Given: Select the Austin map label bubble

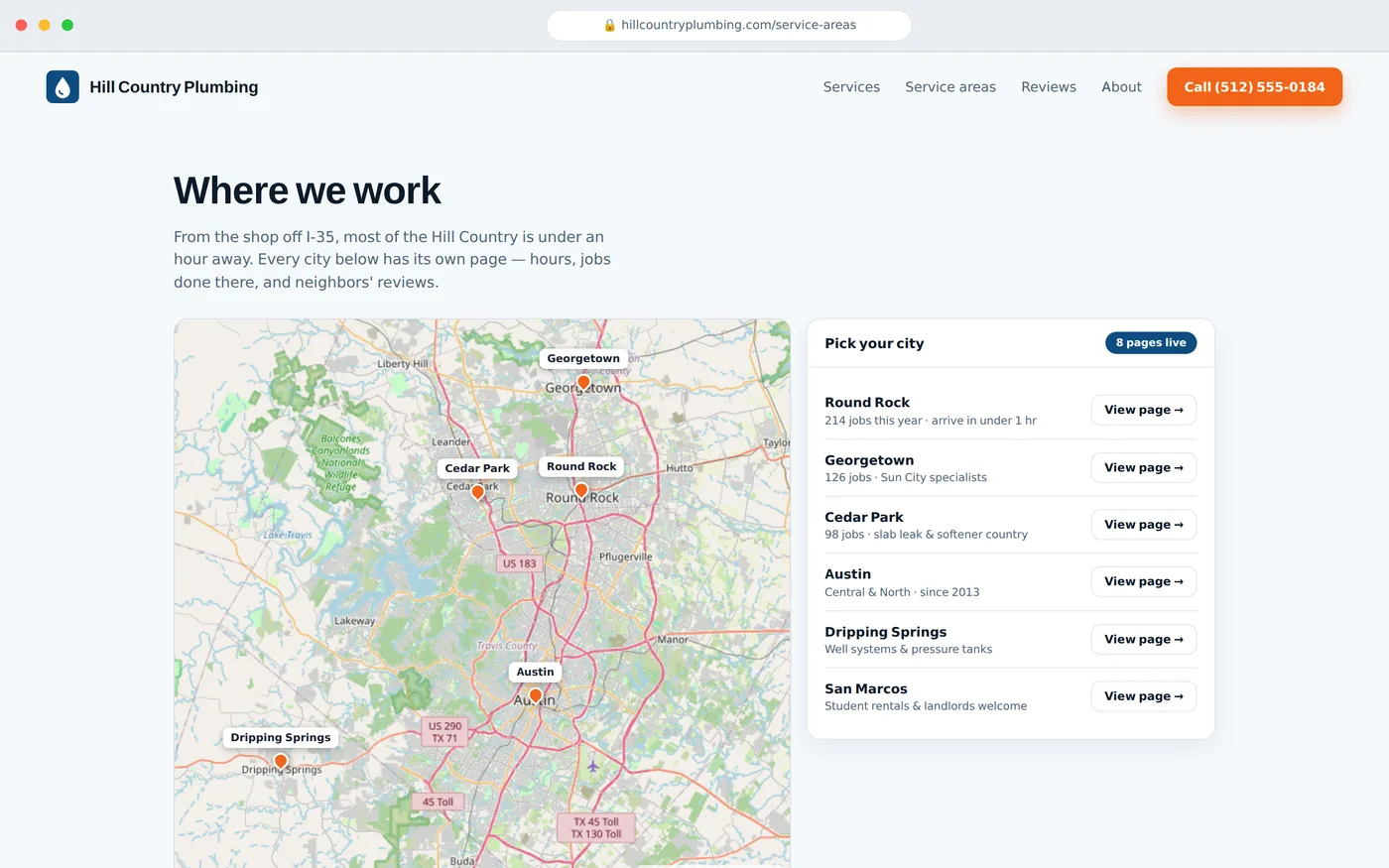Looking at the screenshot, I should click(536, 672).
